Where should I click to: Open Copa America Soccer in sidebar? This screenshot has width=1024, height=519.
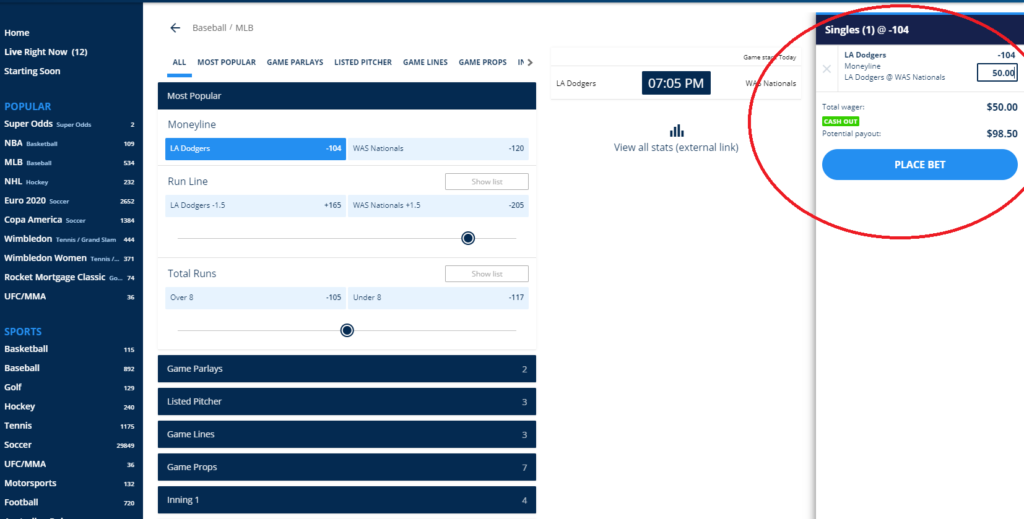pos(69,220)
